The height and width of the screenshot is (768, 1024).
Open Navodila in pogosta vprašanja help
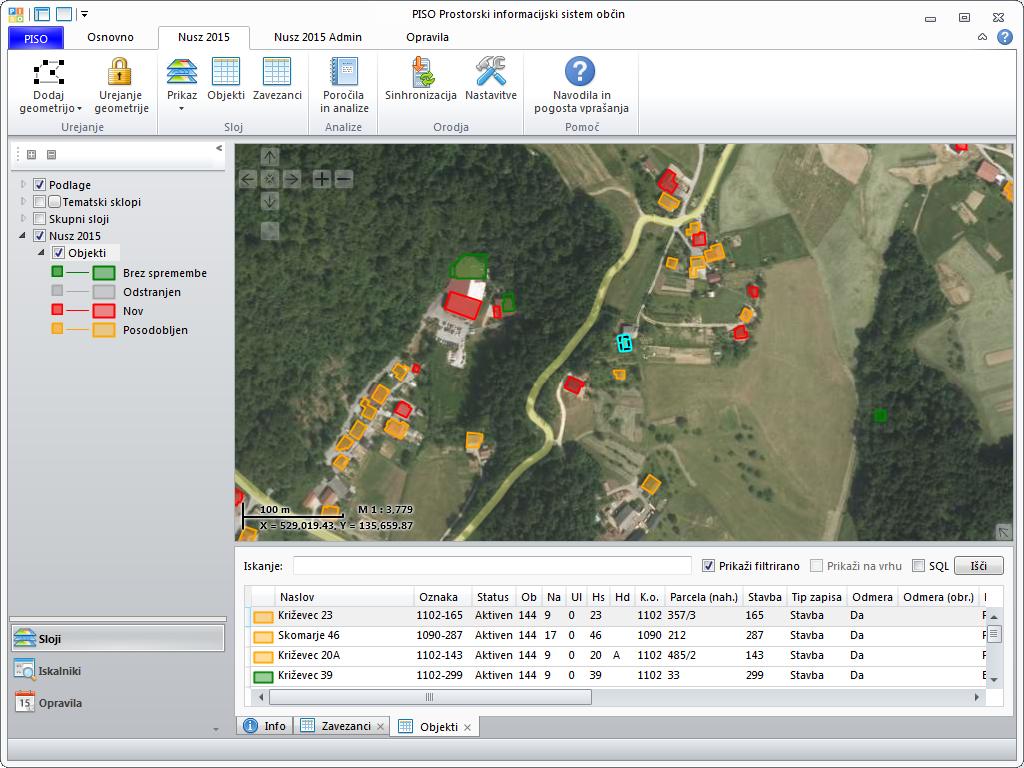(x=581, y=74)
